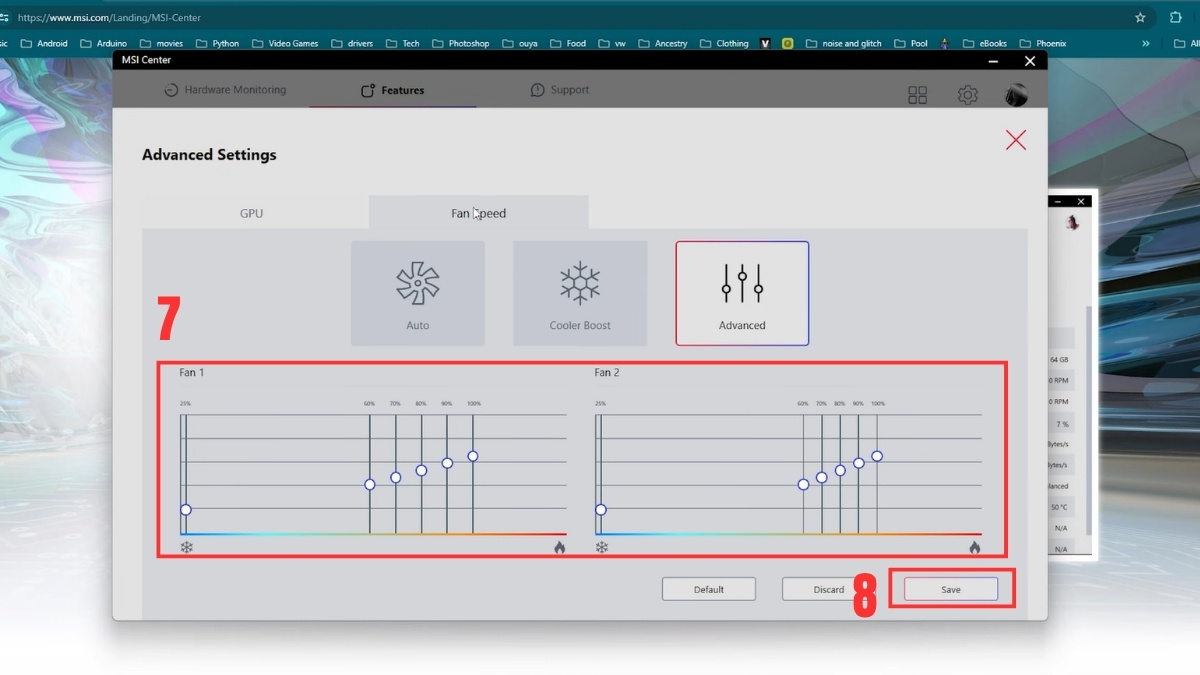The image size is (1200, 675).
Task: Click Fan 1 100% slider handle
Action: [x=473, y=456]
